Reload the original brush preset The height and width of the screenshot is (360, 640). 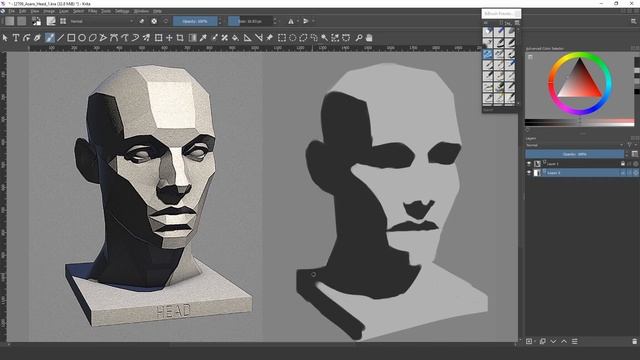click(166, 21)
